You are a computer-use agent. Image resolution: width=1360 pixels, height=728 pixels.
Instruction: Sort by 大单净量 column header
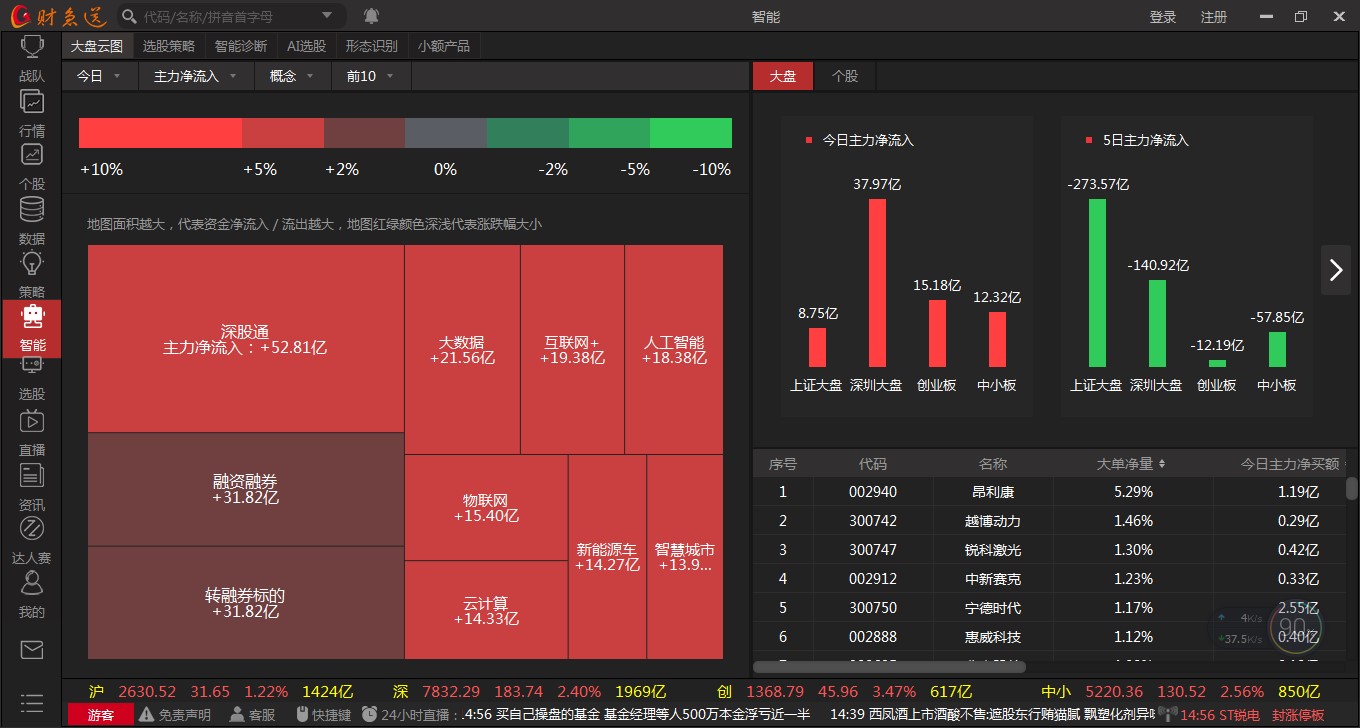coord(1131,464)
